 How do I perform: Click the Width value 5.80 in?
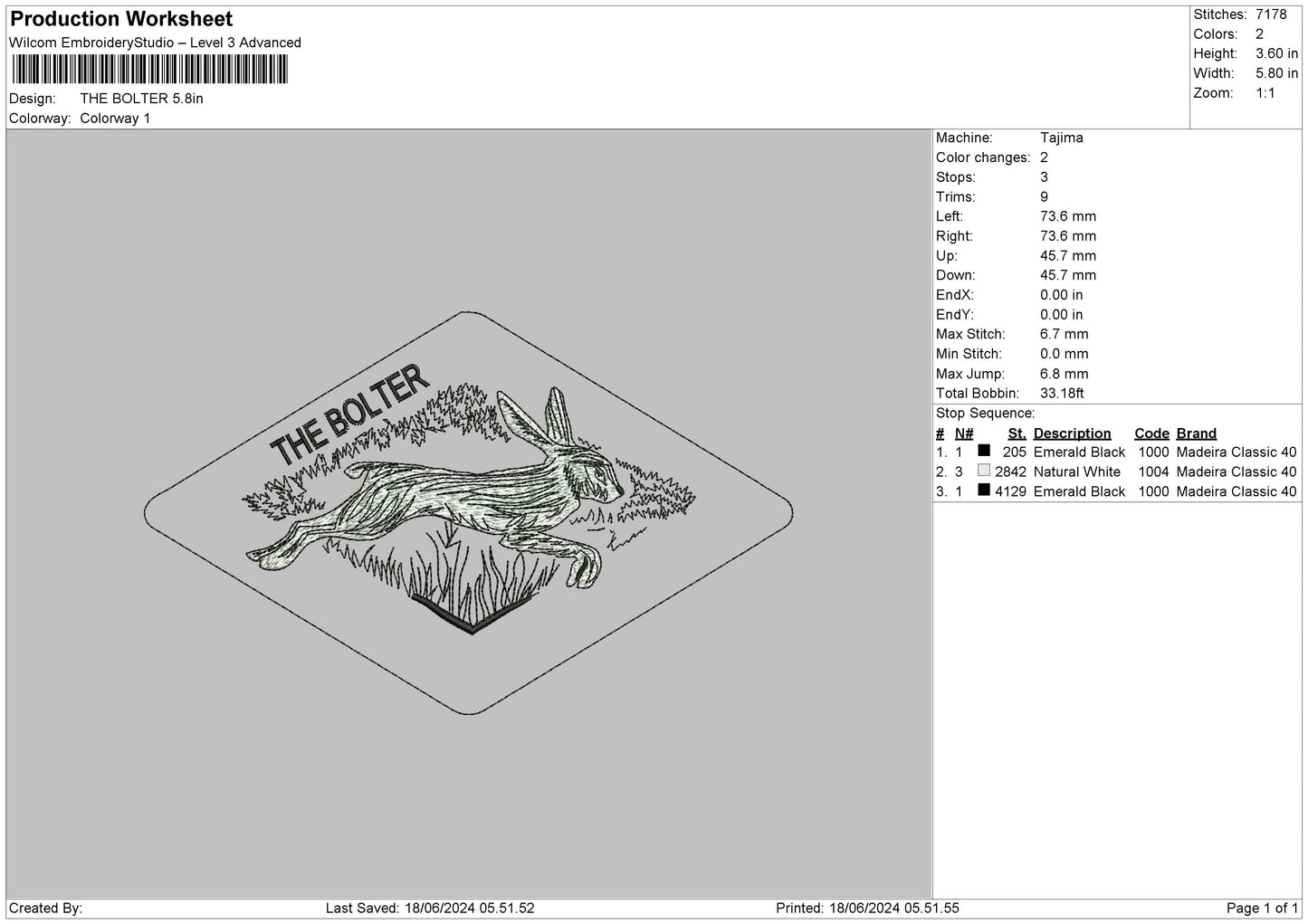(x=1276, y=73)
